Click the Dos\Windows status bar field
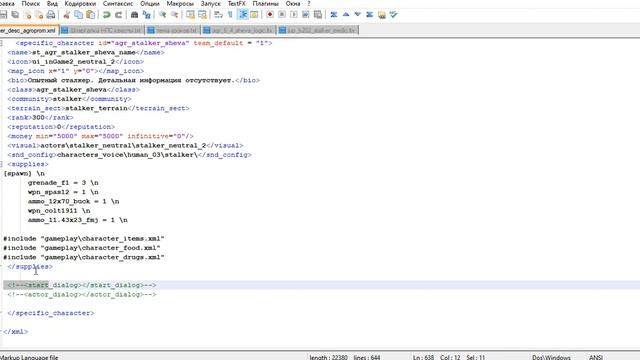640x360 pixels. pyautogui.click(x=551, y=357)
